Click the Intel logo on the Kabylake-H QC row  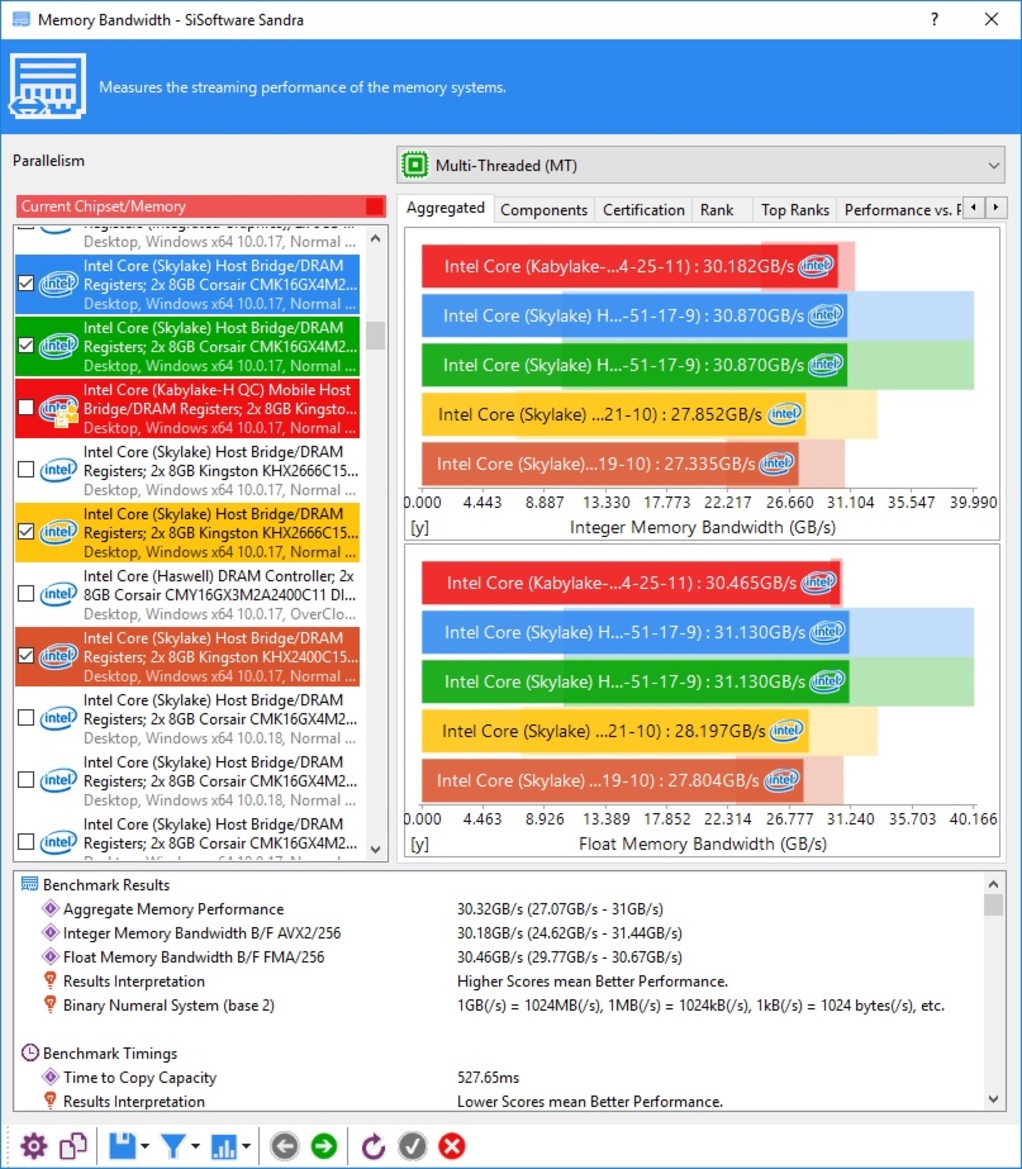tap(58, 409)
